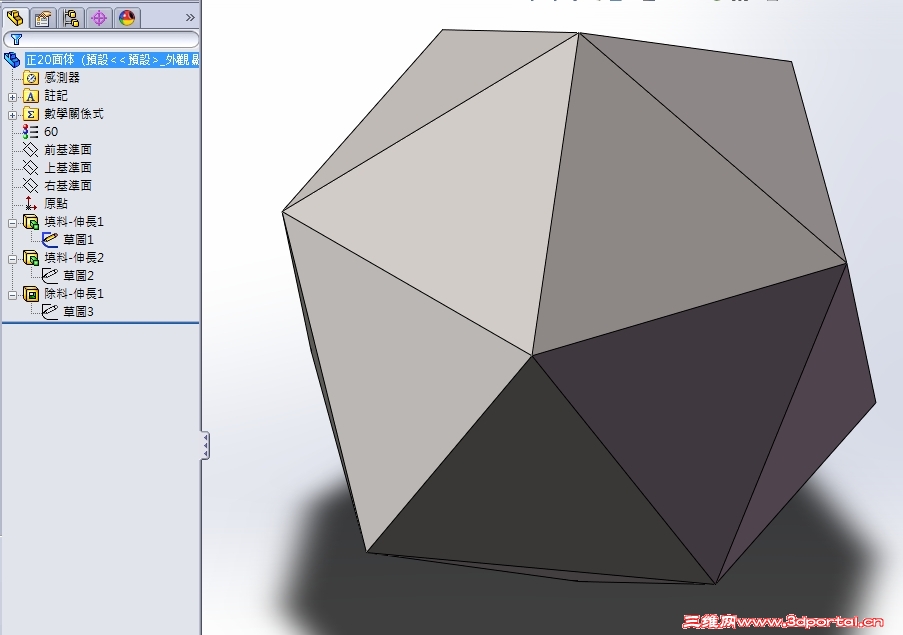Select sketch 草圖1
Image resolution: width=903 pixels, height=635 pixels.
click(x=78, y=239)
